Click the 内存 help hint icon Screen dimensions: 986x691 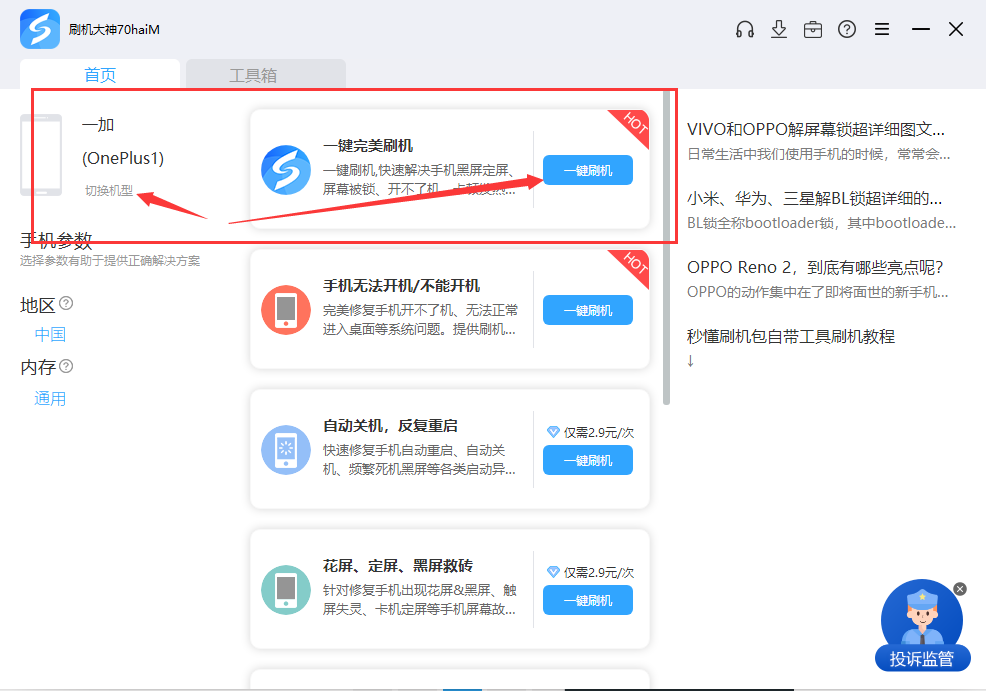66,366
